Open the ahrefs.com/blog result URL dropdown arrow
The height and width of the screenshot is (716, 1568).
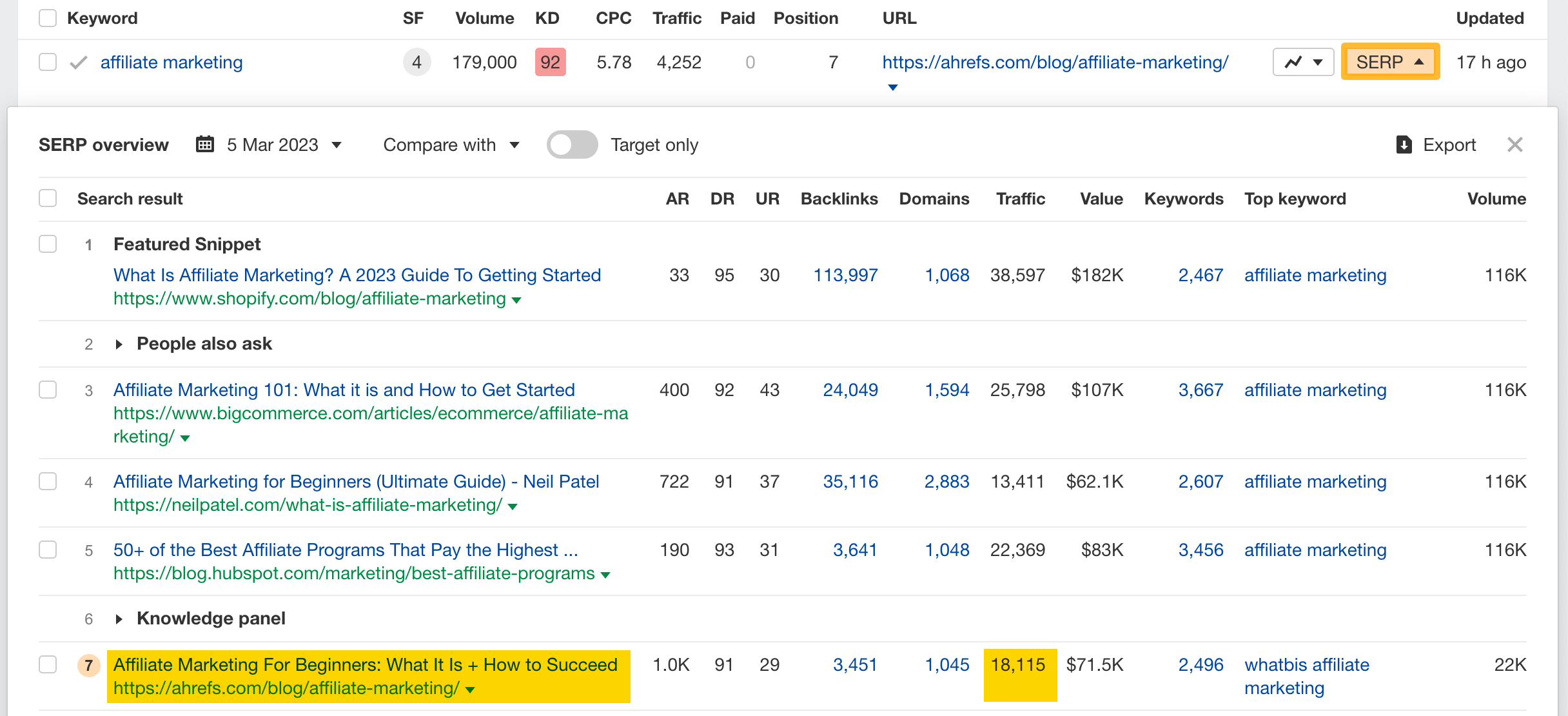[x=470, y=690]
